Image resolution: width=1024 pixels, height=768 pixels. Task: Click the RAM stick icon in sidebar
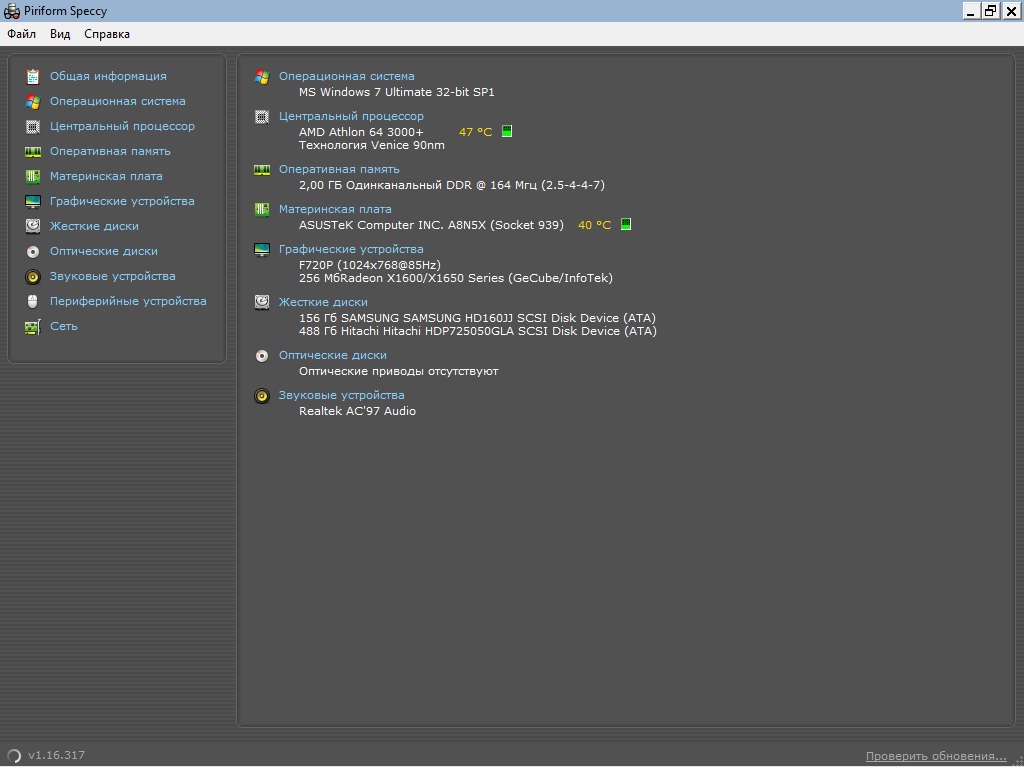click(33, 152)
